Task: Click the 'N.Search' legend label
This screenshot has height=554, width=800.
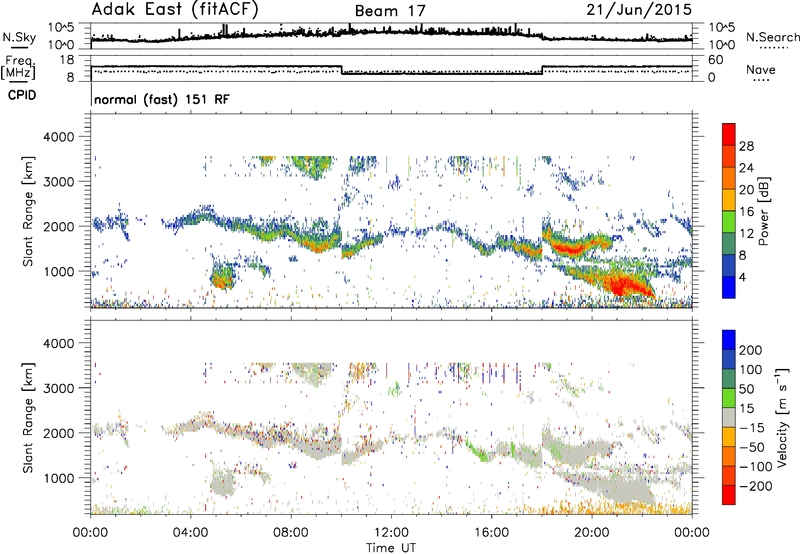Action: click(x=772, y=37)
